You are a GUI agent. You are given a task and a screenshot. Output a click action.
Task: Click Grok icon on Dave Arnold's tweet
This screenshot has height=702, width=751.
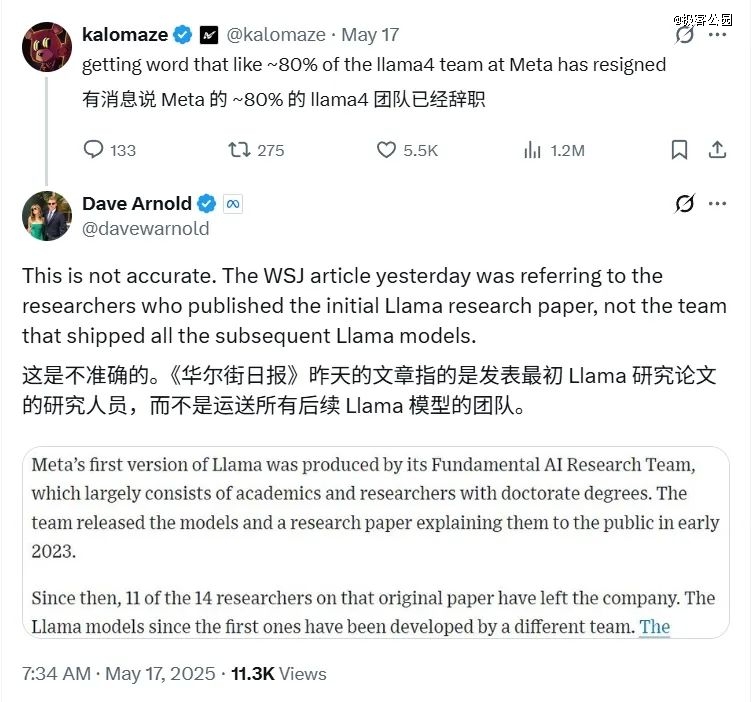[684, 204]
